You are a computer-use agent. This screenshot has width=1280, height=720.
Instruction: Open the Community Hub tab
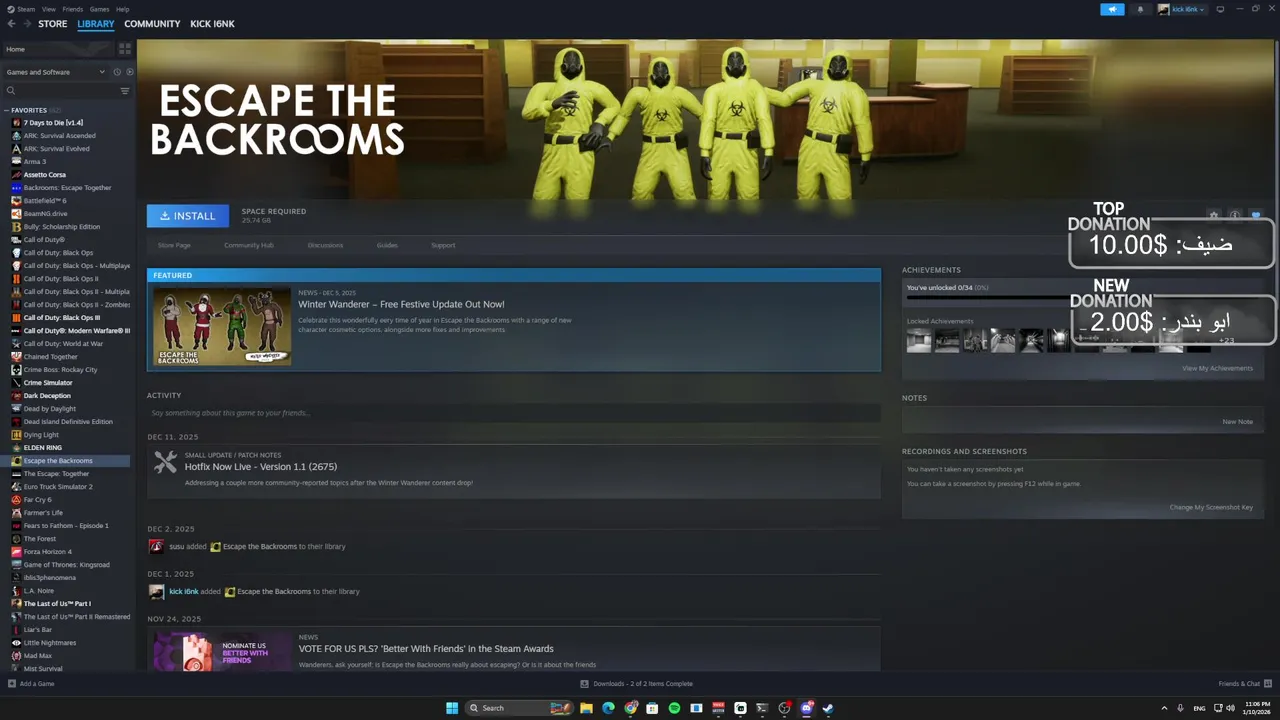pos(249,245)
